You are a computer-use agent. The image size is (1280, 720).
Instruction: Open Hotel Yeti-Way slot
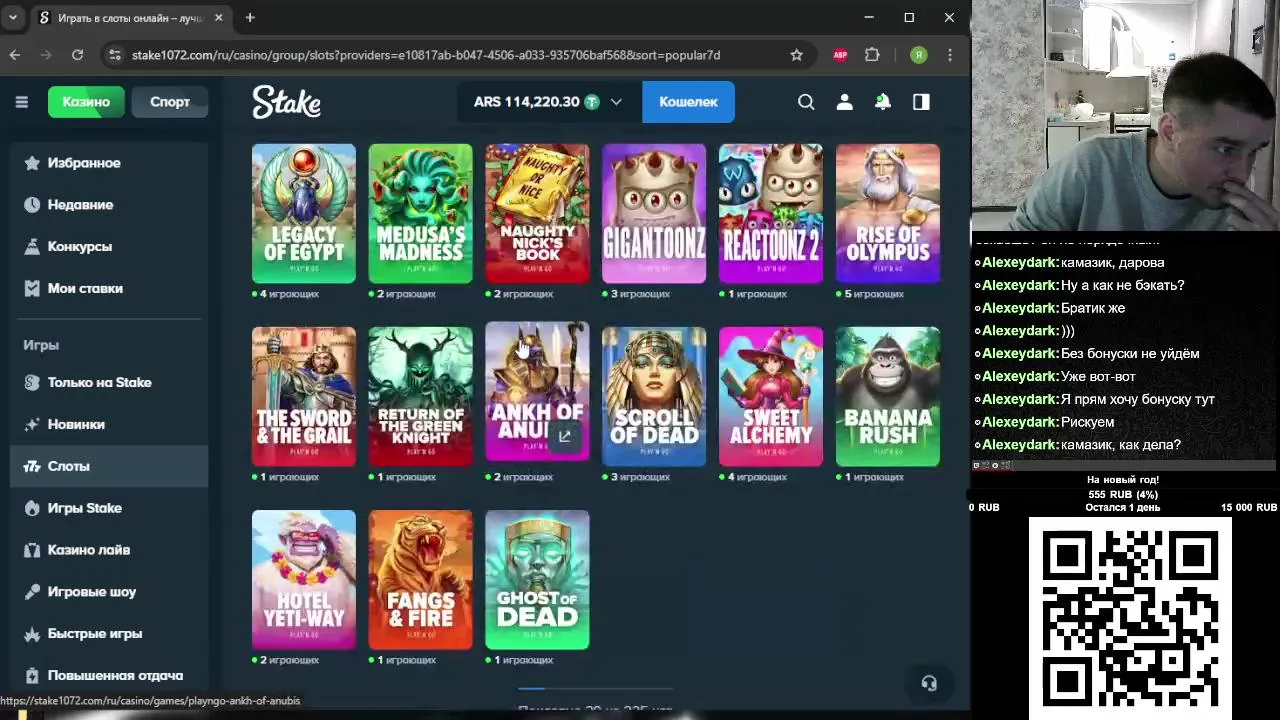point(304,580)
